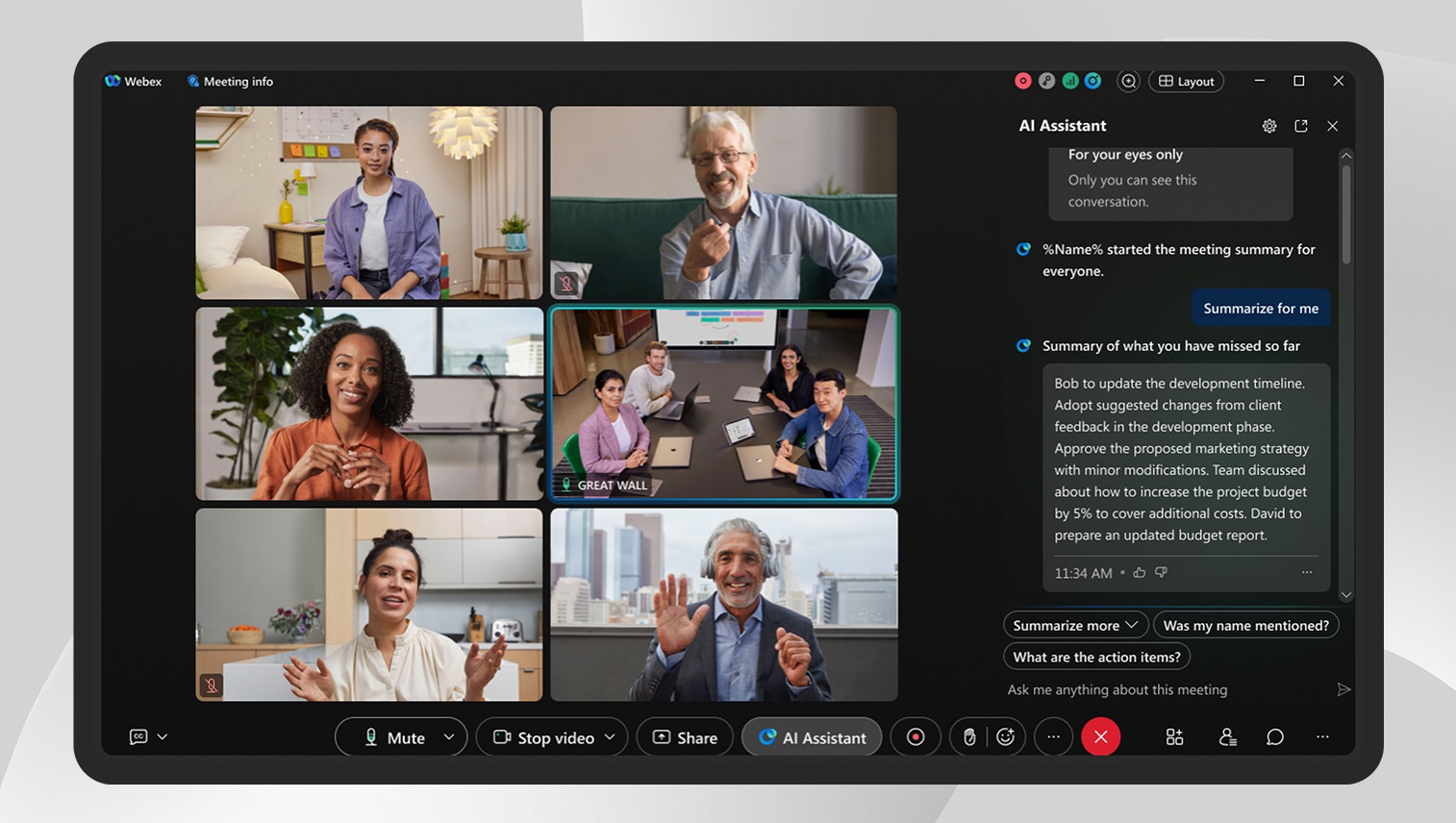Open Meeting info
1456x823 pixels.
coord(230,82)
